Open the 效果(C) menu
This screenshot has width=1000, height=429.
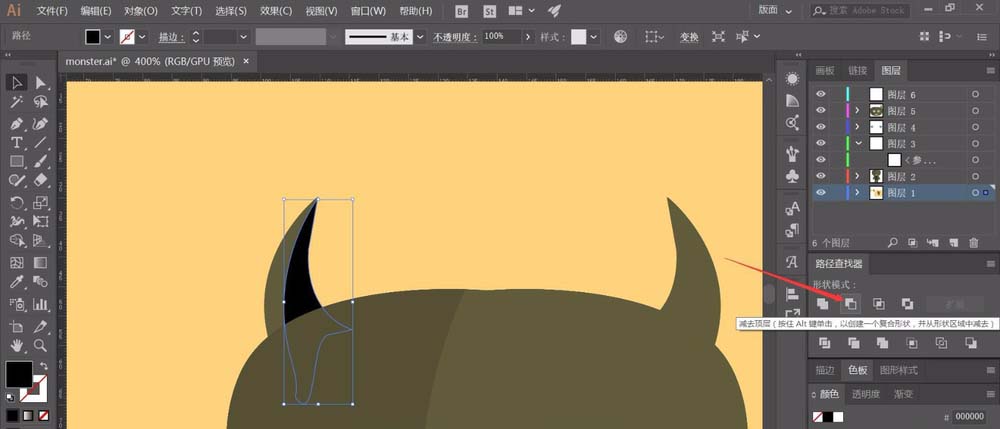click(276, 11)
